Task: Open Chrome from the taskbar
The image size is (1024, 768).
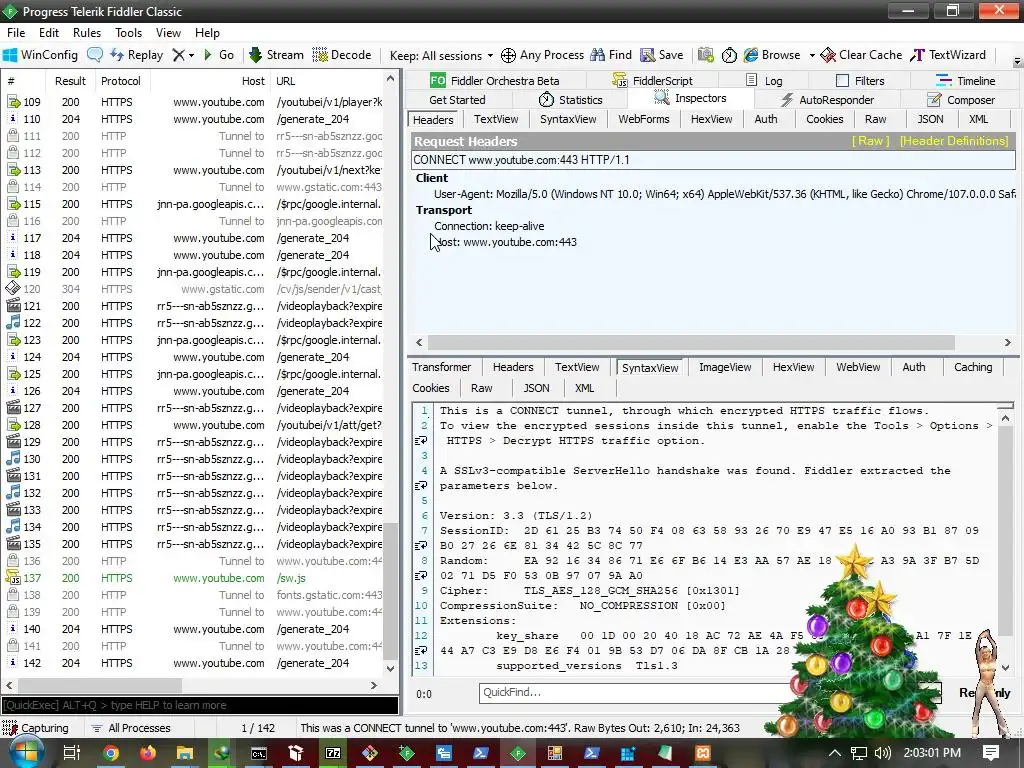Action: pyautogui.click(x=110, y=753)
